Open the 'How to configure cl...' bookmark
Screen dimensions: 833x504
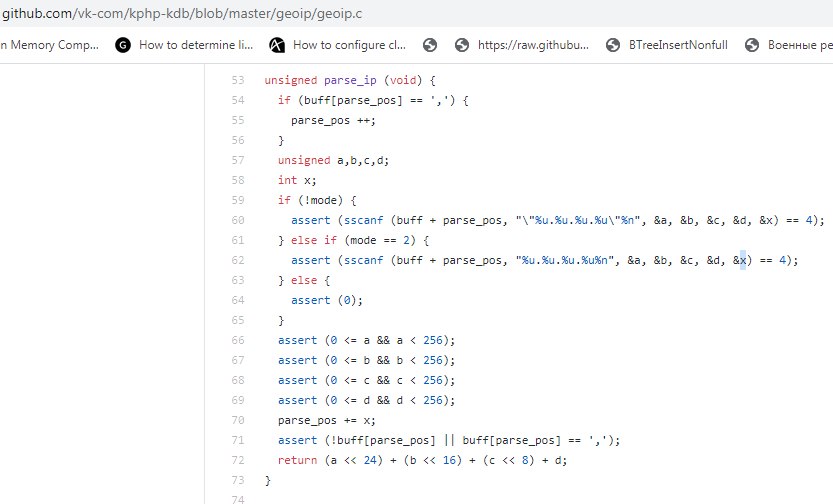tap(349, 45)
